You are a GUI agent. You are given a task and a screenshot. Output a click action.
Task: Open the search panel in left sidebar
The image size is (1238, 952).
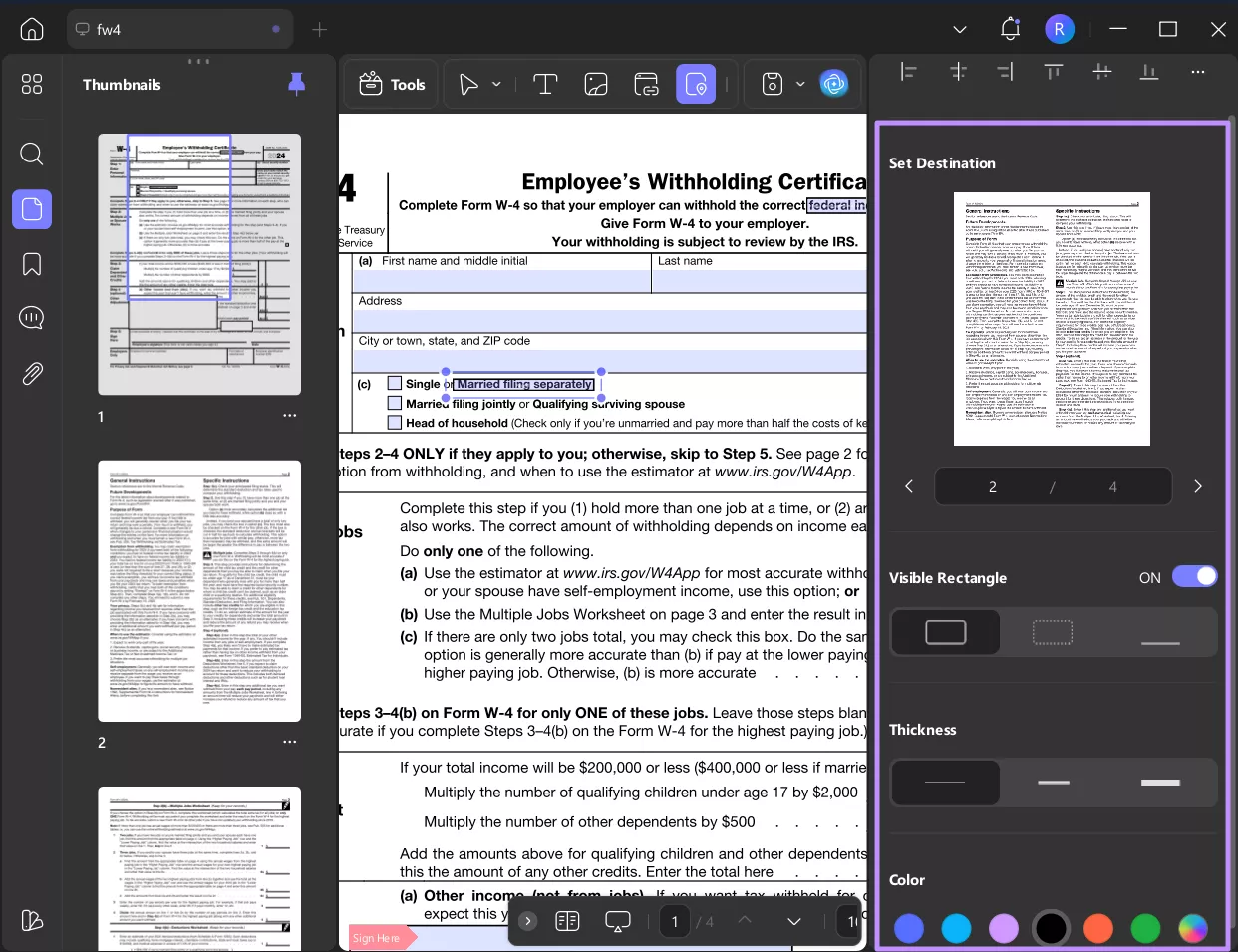tap(32, 154)
